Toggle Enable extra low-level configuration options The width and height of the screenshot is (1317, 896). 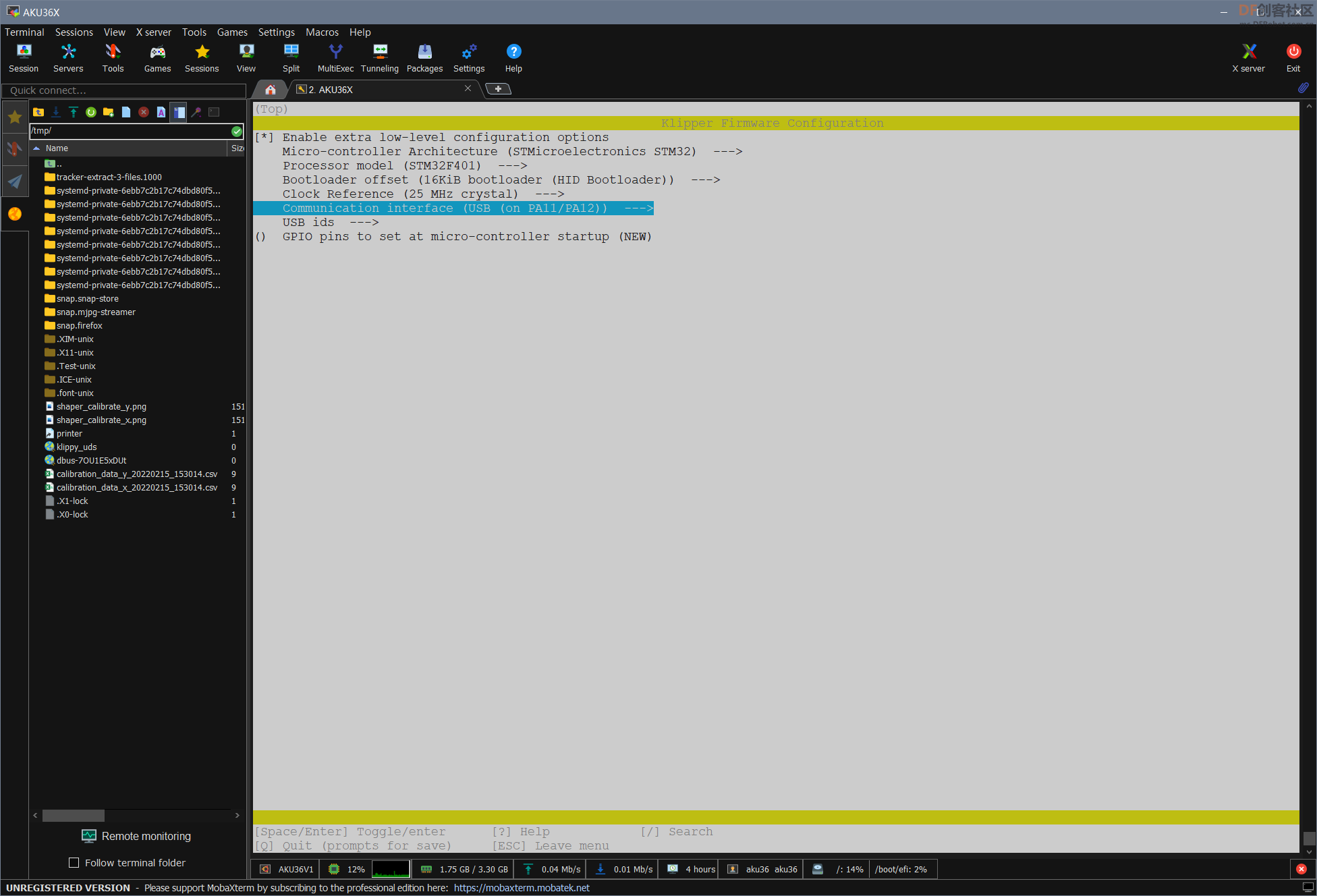pyautogui.click(x=432, y=138)
